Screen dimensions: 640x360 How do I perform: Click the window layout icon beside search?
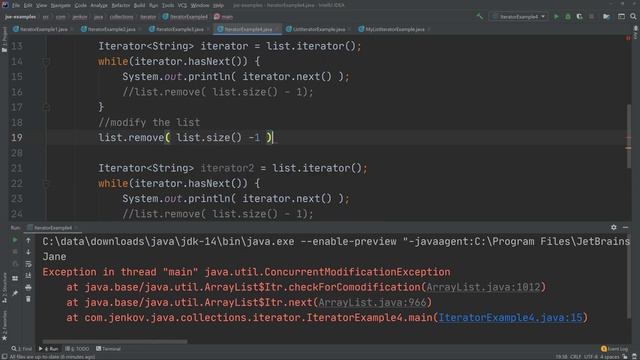click(x=621, y=17)
